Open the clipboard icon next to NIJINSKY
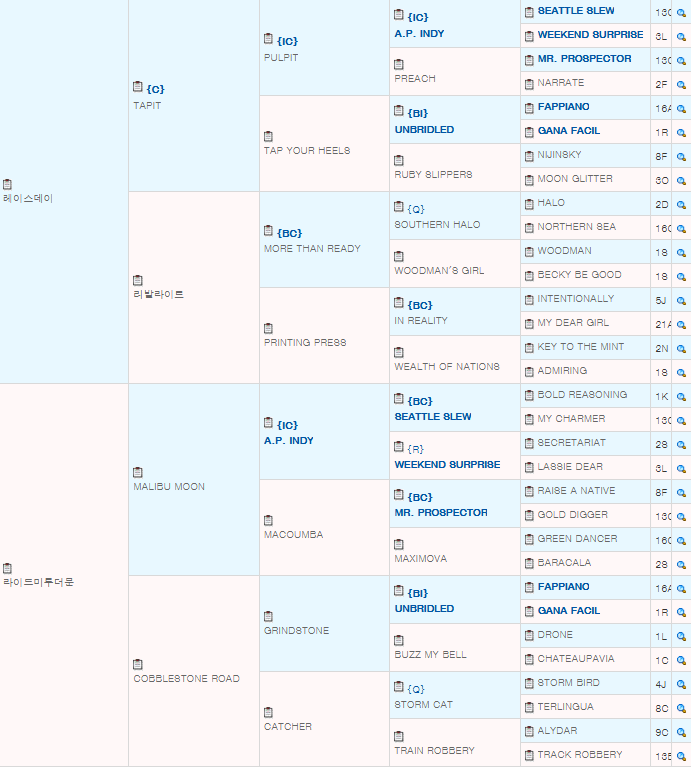Image resolution: width=691 pixels, height=767 pixels. [x=529, y=156]
